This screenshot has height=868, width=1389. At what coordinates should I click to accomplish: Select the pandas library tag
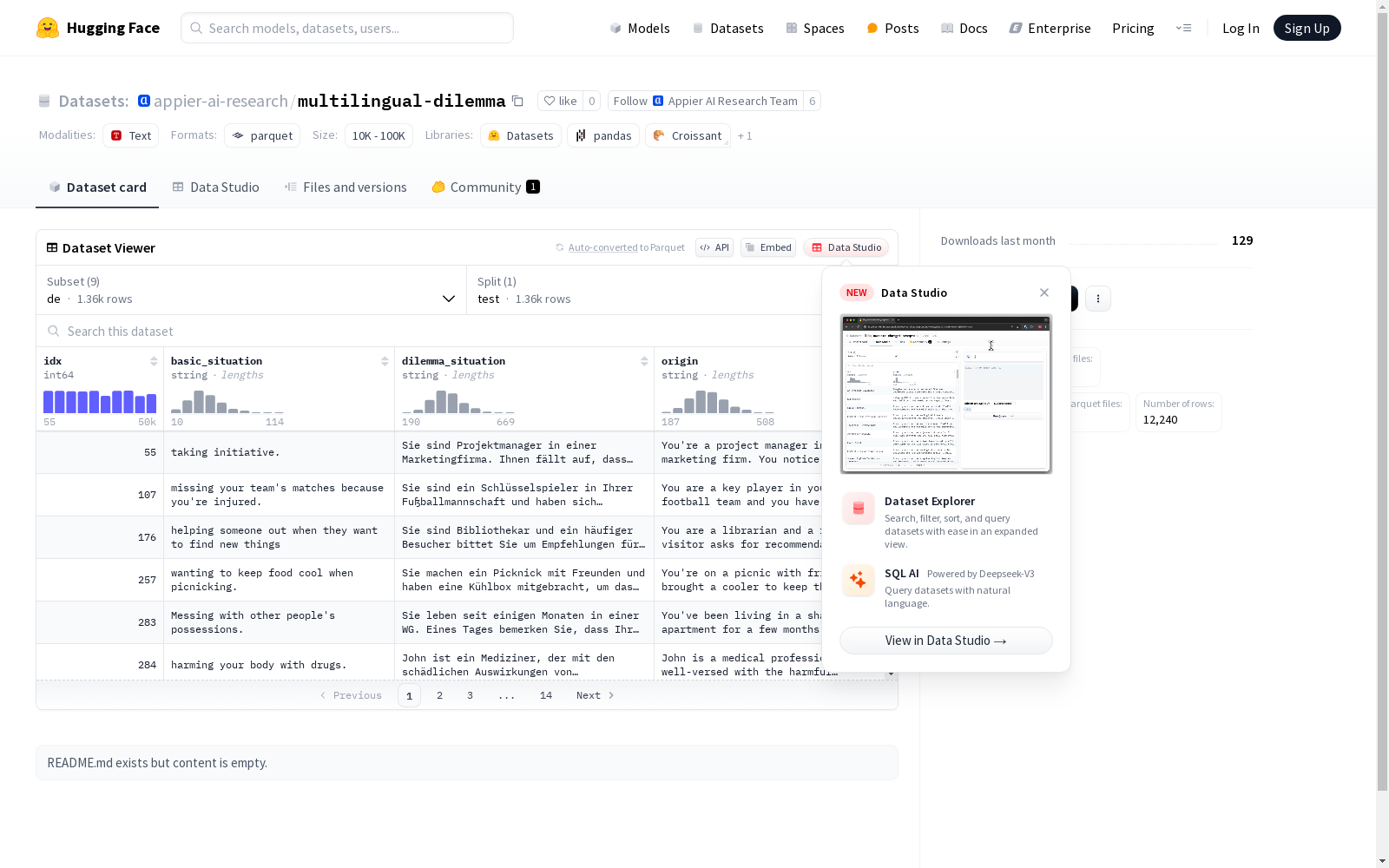tap(603, 135)
